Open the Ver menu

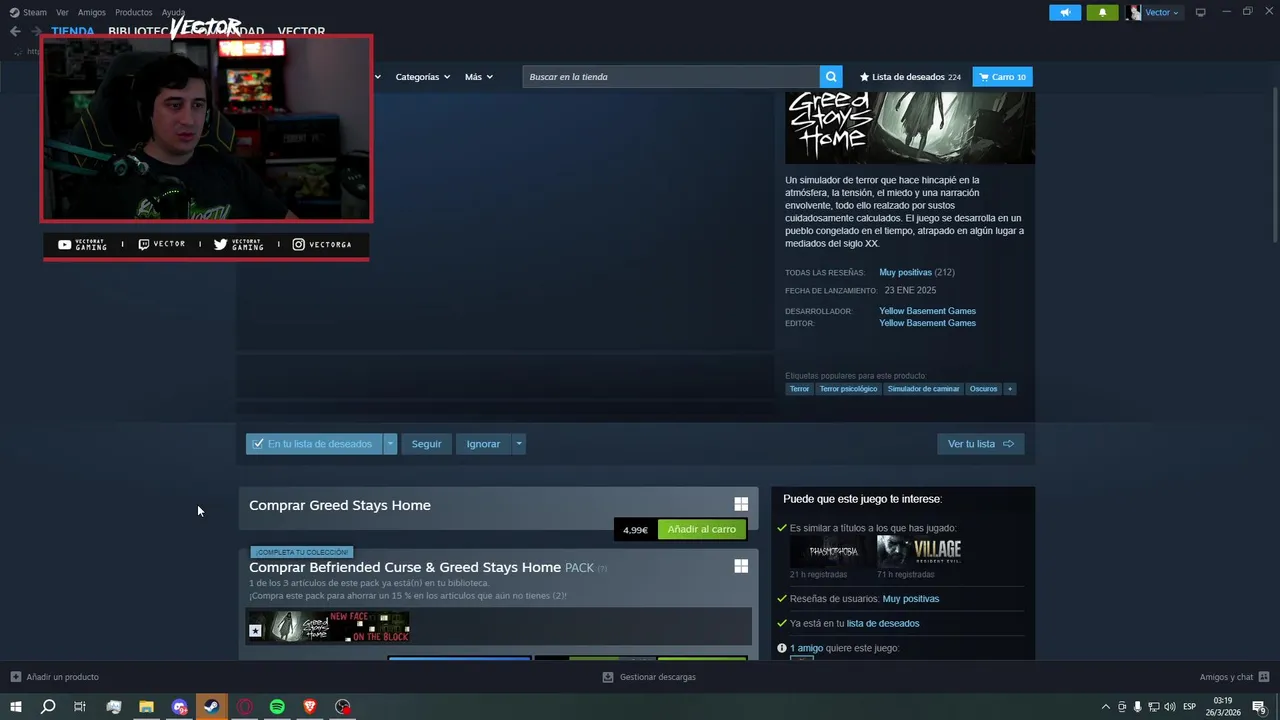(x=62, y=12)
